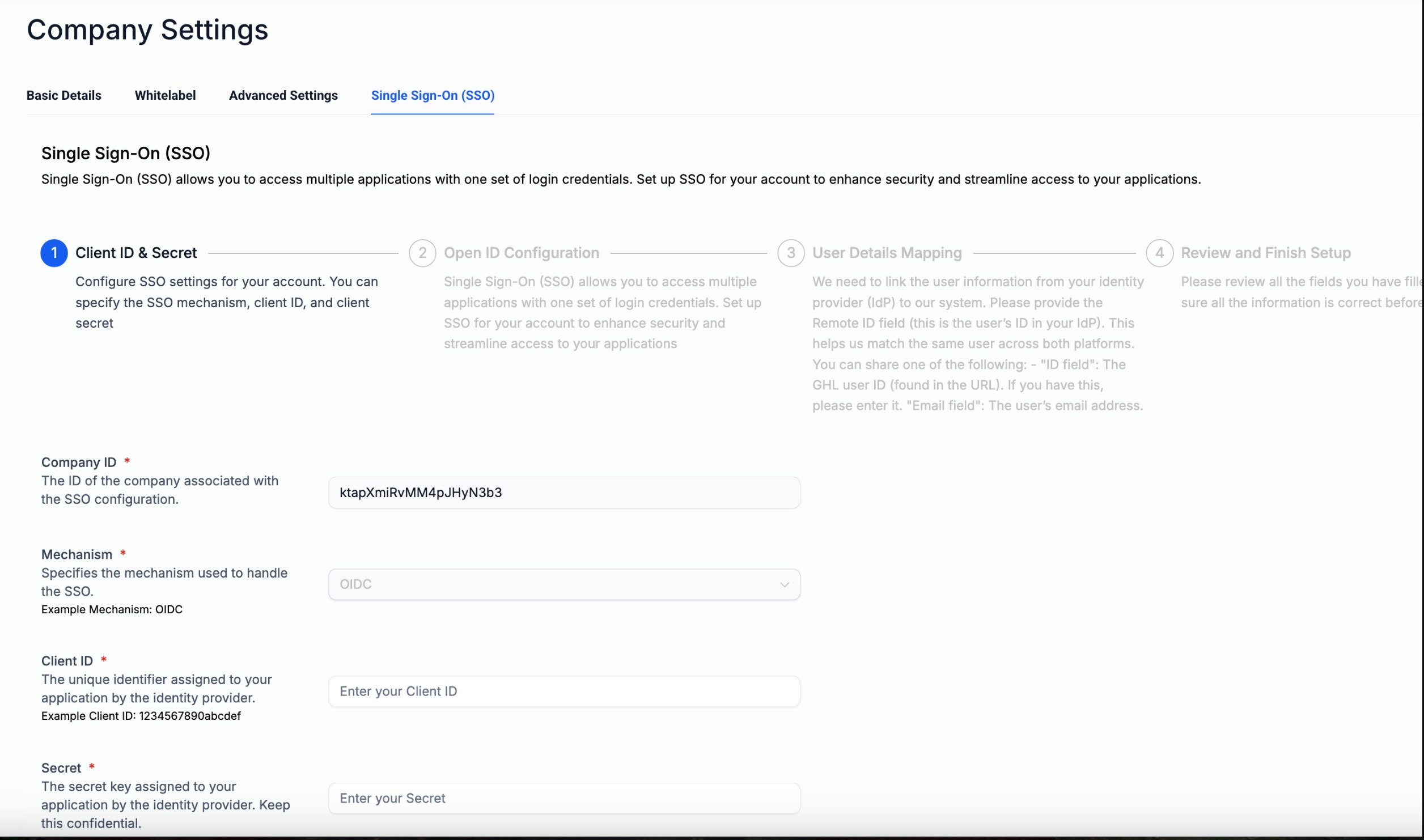1424x840 pixels.
Task: Go to the Advanced Settings tab
Action: click(x=283, y=95)
